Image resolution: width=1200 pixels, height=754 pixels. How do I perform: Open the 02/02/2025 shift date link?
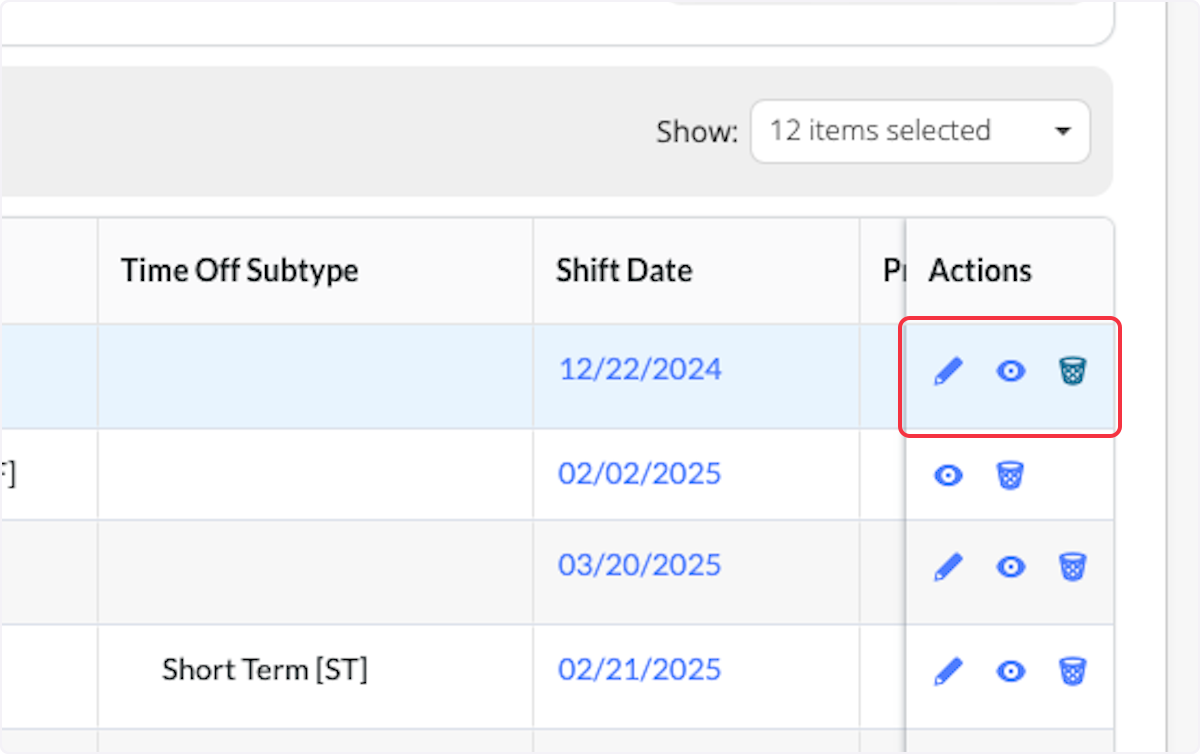point(640,473)
